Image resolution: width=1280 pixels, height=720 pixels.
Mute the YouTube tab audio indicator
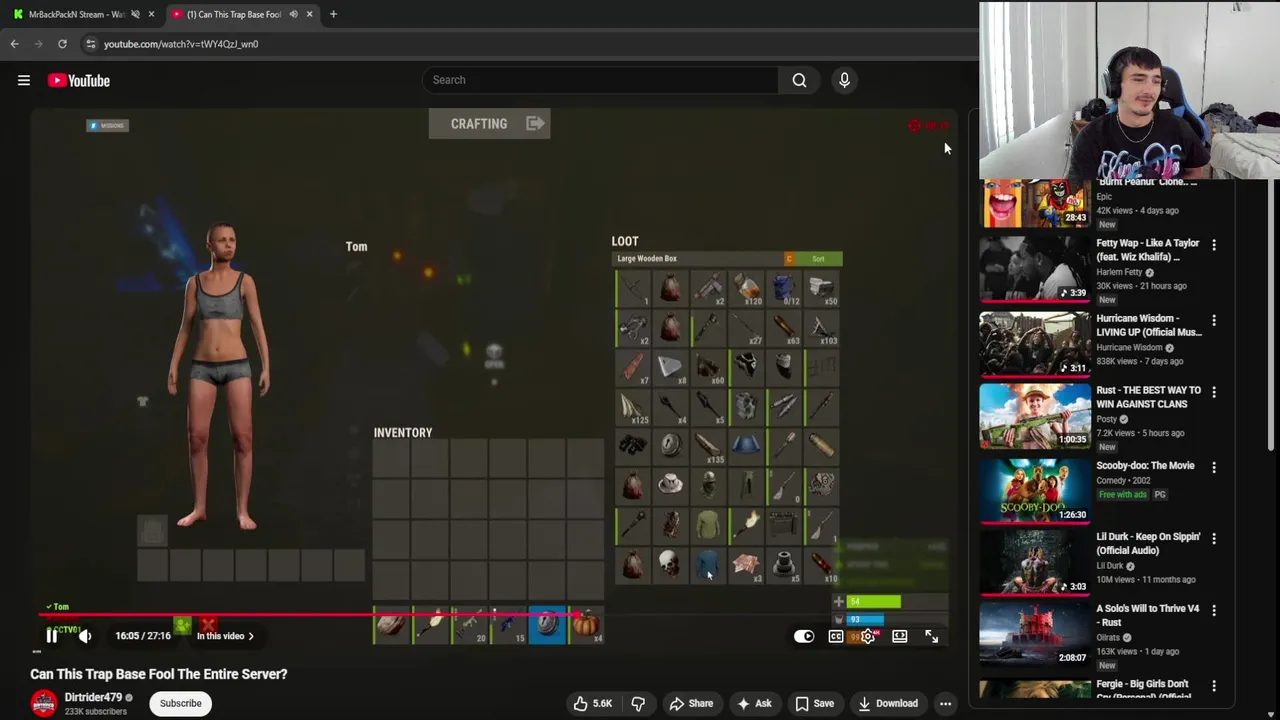coord(293,14)
